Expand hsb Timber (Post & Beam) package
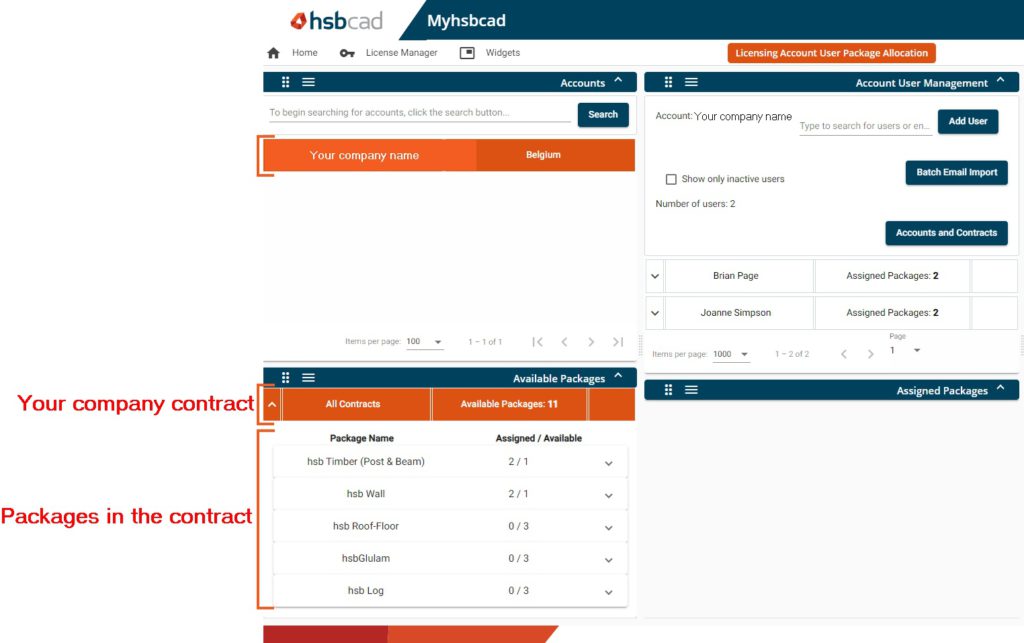Image resolution: width=1024 pixels, height=643 pixels. (x=609, y=463)
